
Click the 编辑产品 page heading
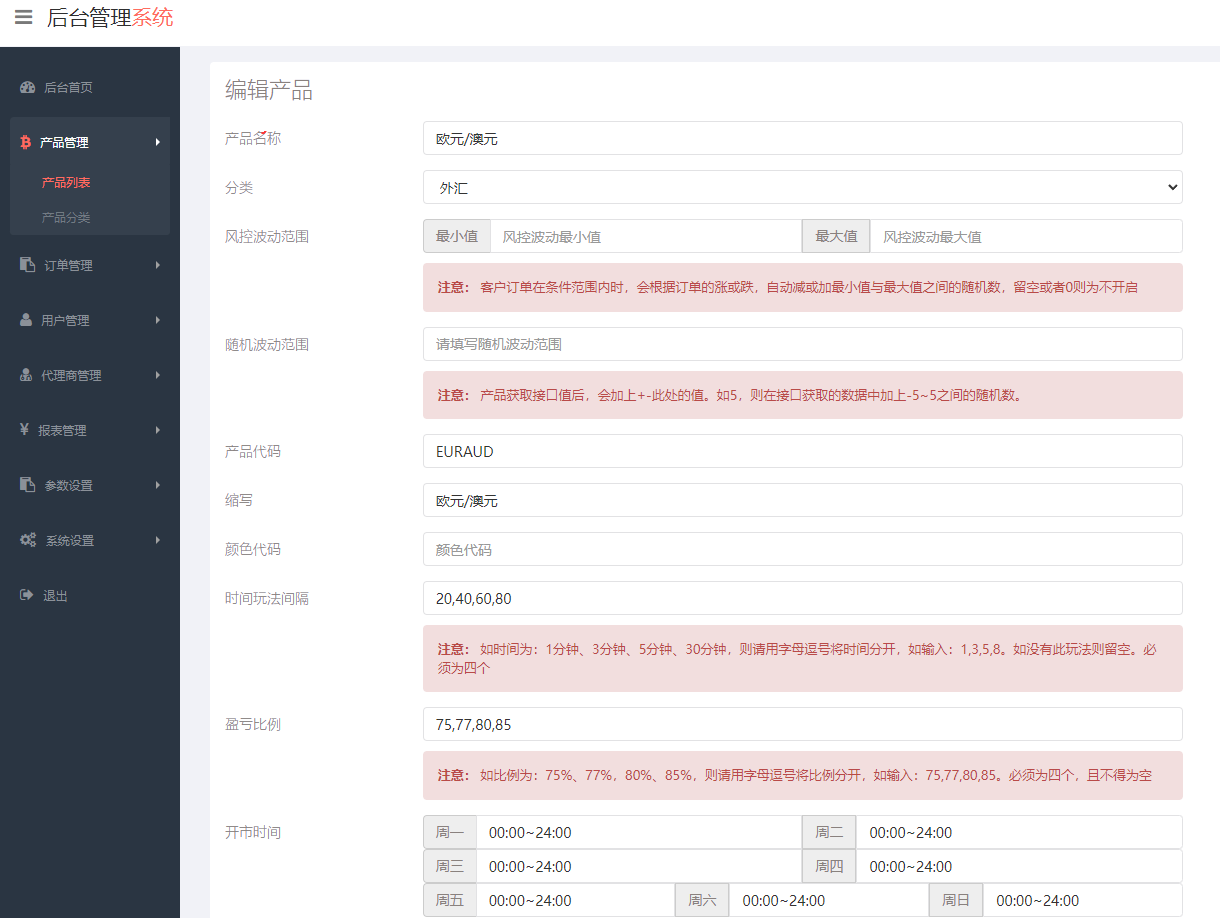tap(269, 90)
